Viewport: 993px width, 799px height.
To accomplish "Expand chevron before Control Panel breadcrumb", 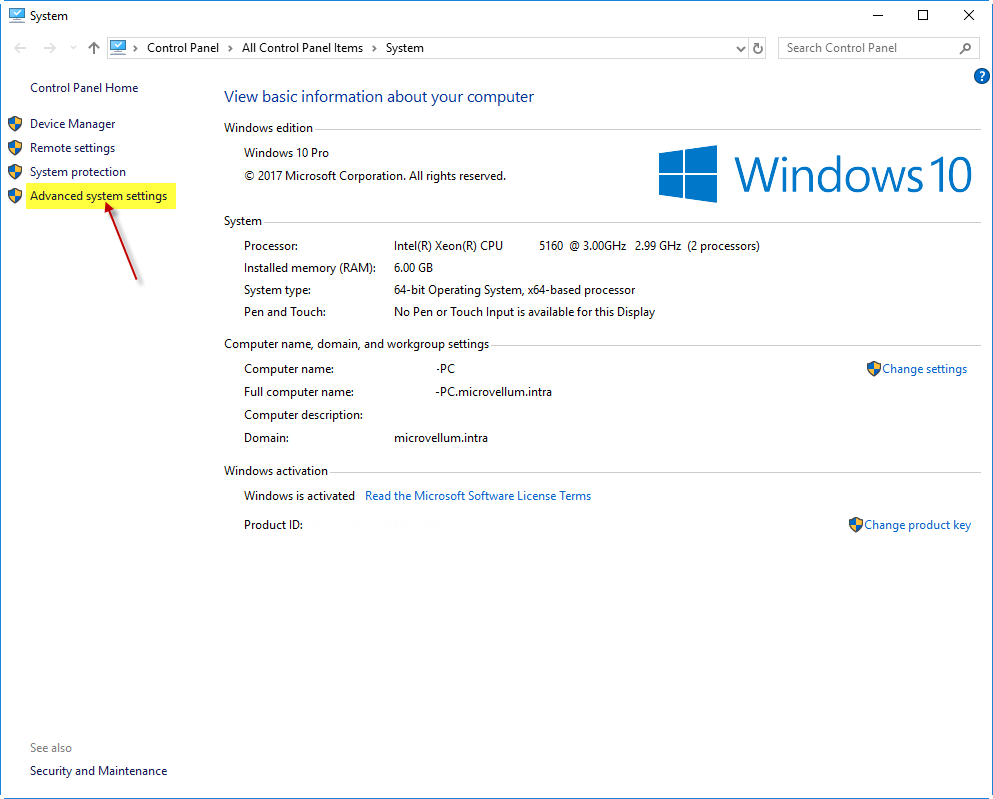I will pyautogui.click(x=136, y=49).
